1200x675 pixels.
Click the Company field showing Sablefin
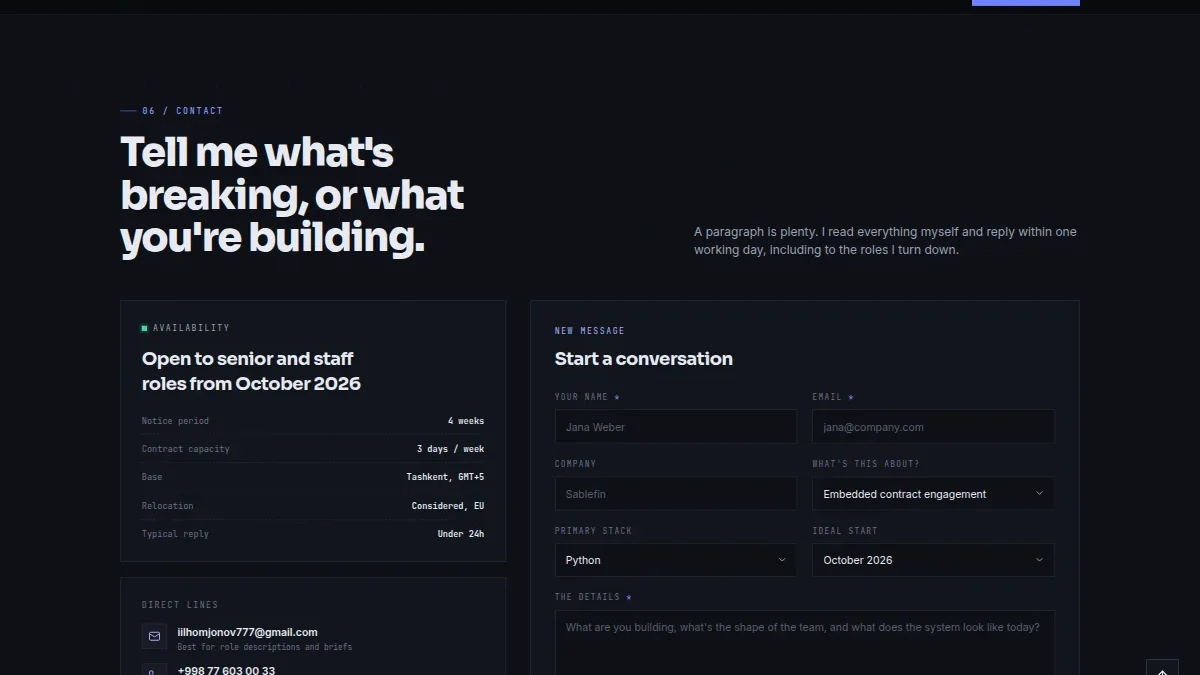(676, 493)
